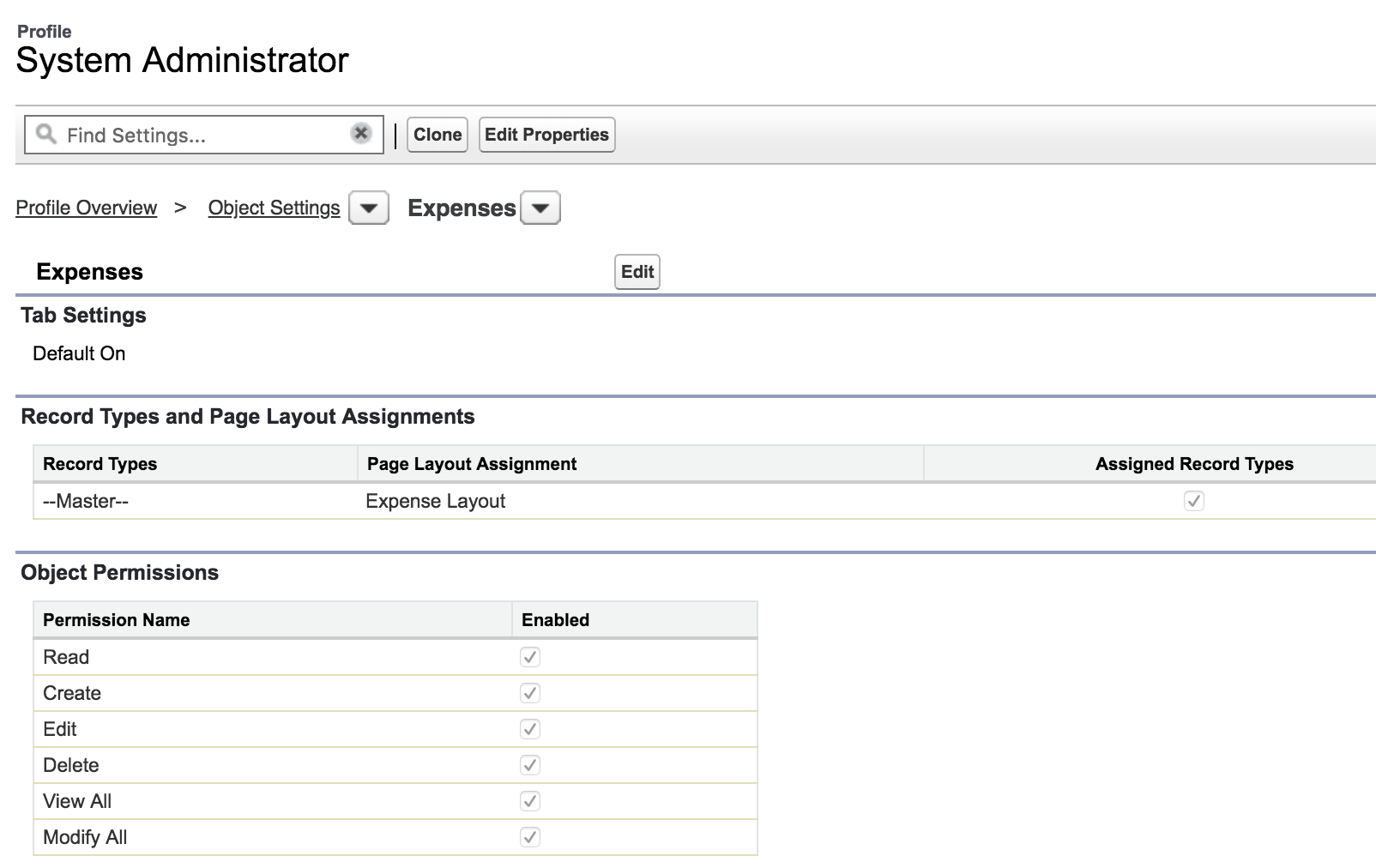Clear the Find Settings field using the x icon

361,133
